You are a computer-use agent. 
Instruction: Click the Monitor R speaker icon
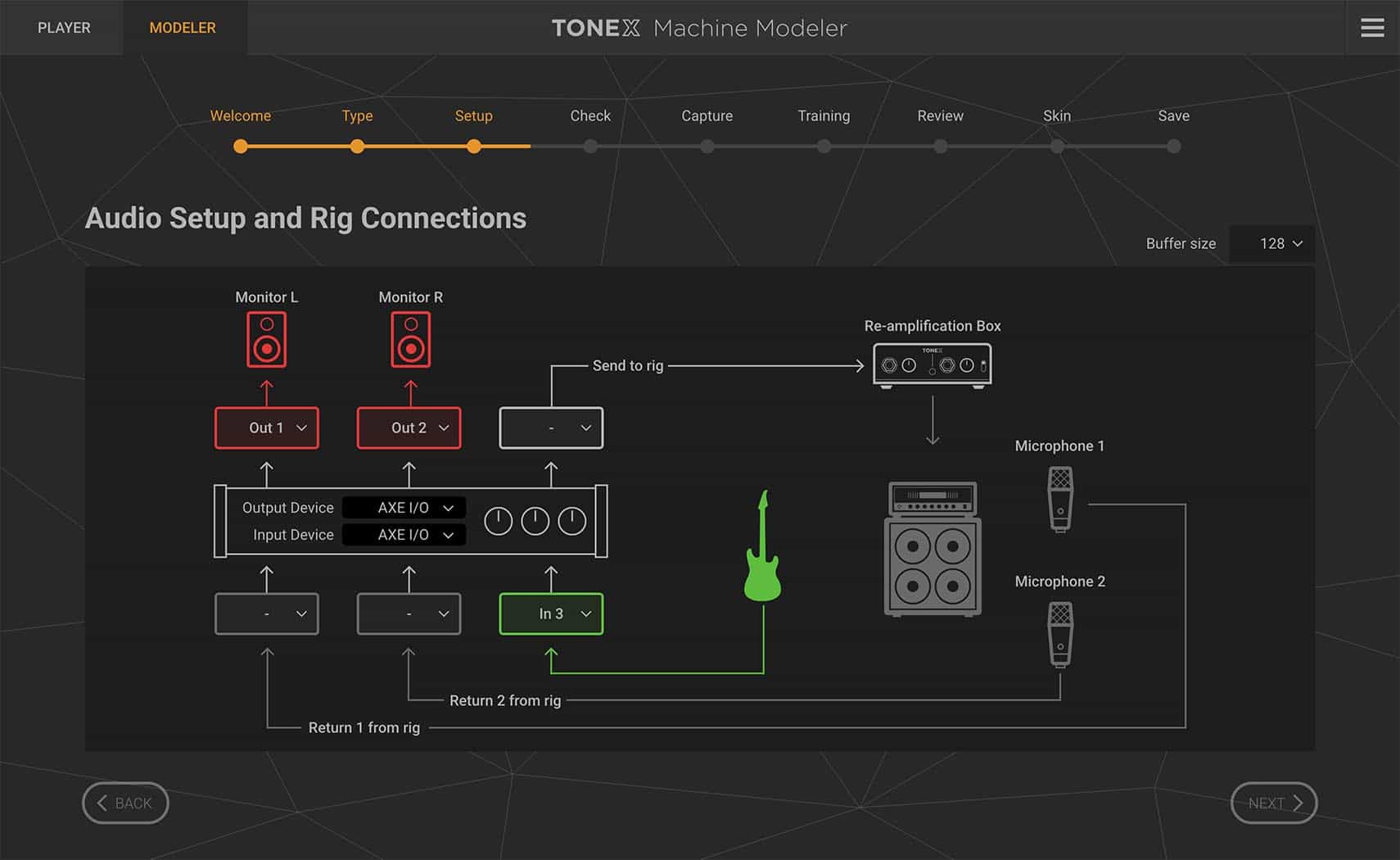pos(410,340)
